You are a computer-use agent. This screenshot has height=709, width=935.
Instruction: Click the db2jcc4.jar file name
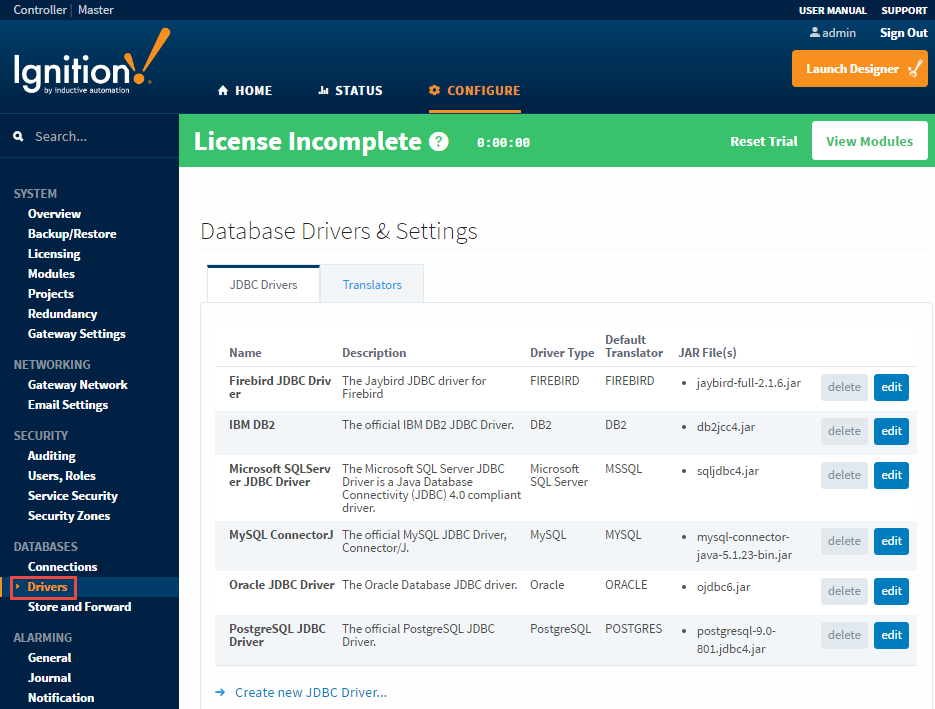pos(726,427)
